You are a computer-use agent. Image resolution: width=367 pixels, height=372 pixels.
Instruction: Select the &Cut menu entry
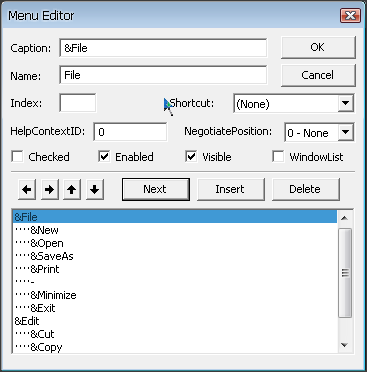175,334
